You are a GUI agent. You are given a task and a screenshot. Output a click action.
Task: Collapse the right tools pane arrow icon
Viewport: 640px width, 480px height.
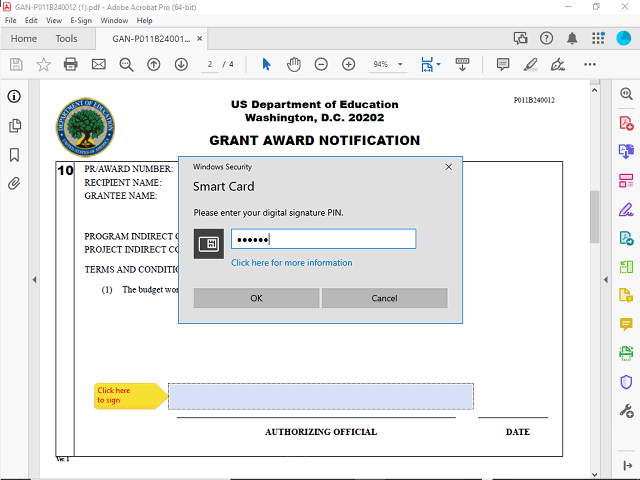coord(628,465)
